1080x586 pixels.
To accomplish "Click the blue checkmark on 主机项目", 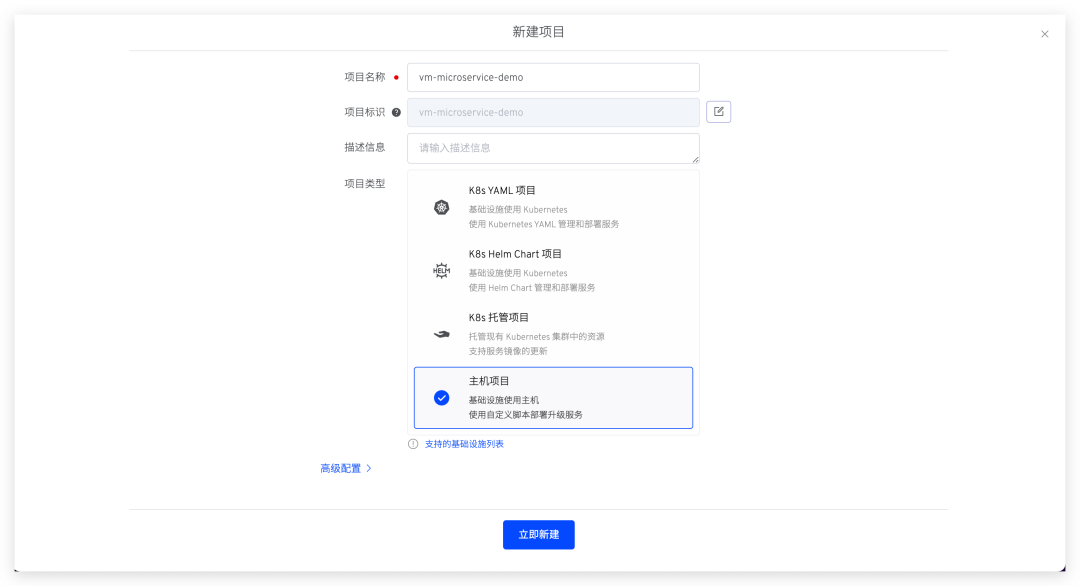I will (442, 398).
